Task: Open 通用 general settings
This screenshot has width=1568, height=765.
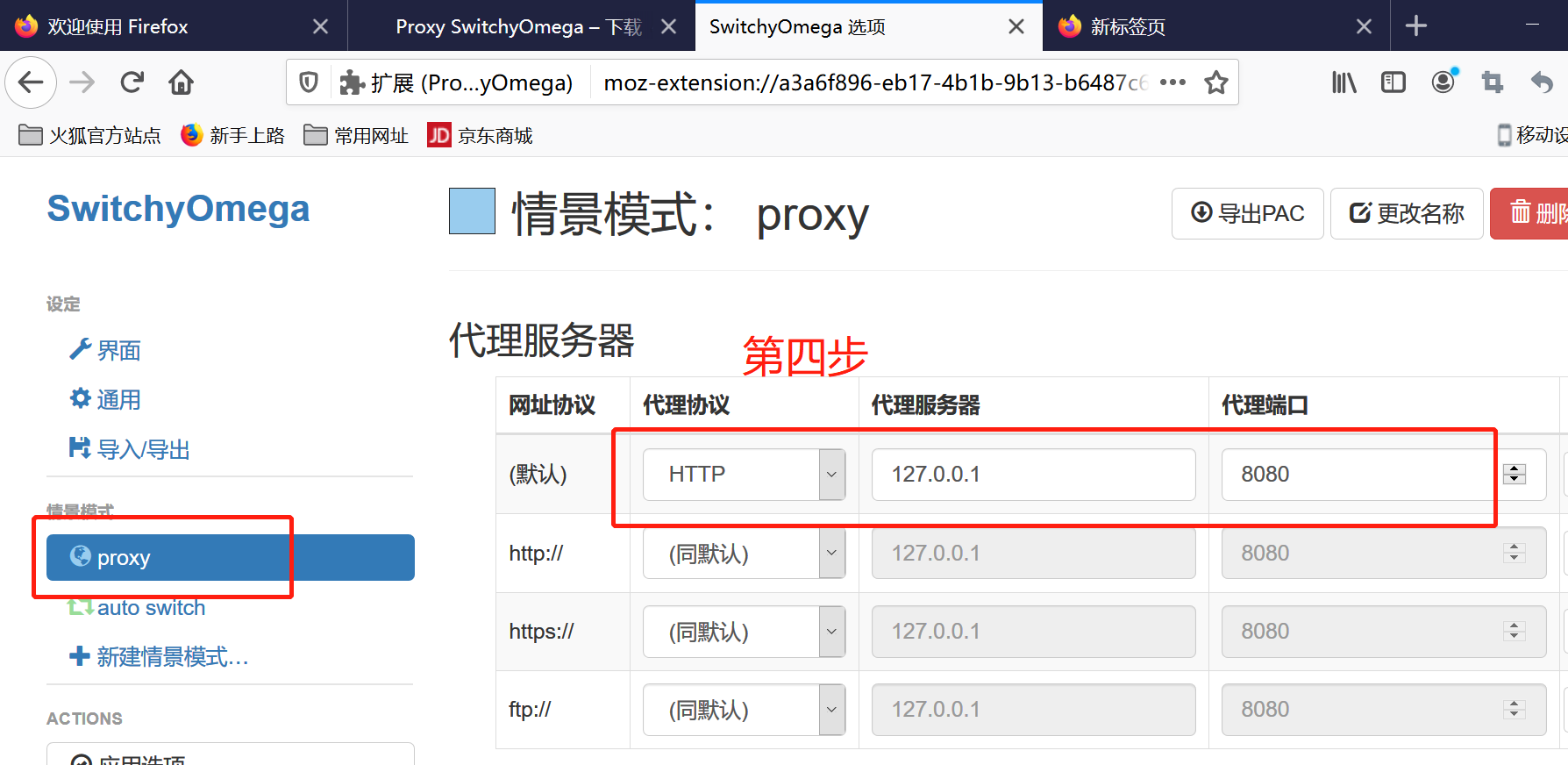Action: [x=105, y=399]
